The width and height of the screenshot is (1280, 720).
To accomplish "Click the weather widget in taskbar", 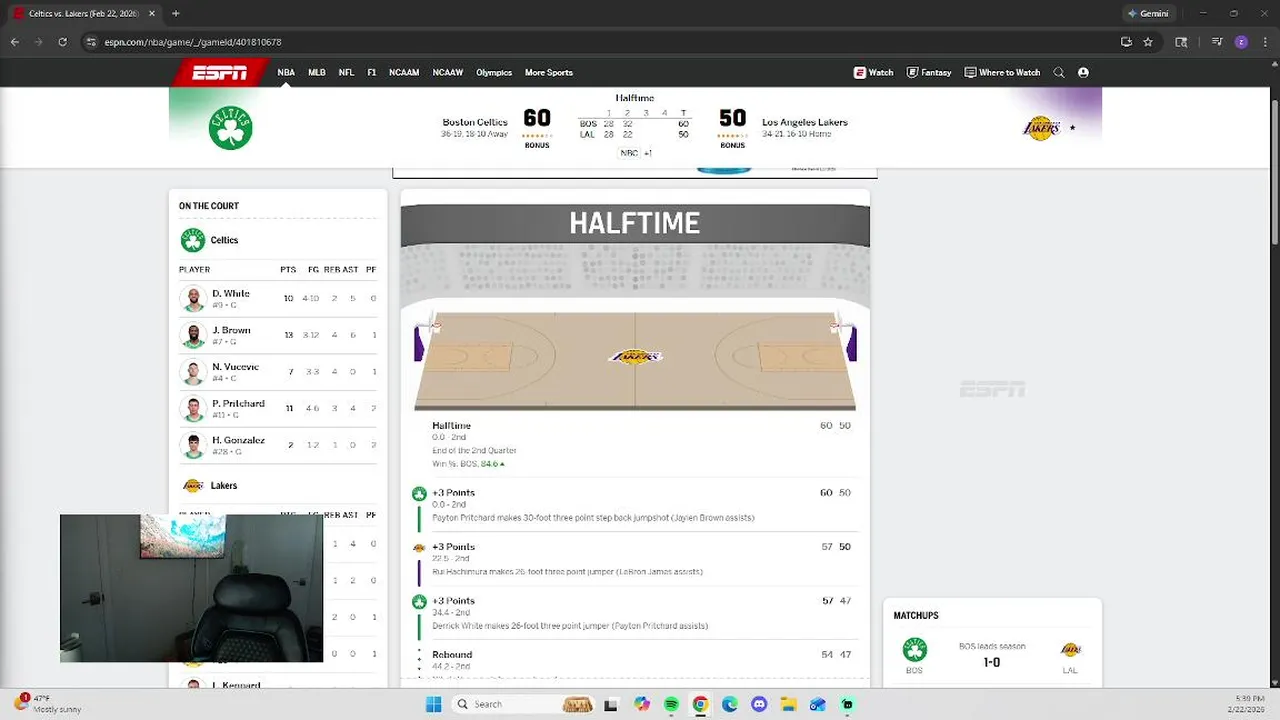I will pos(47,704).
